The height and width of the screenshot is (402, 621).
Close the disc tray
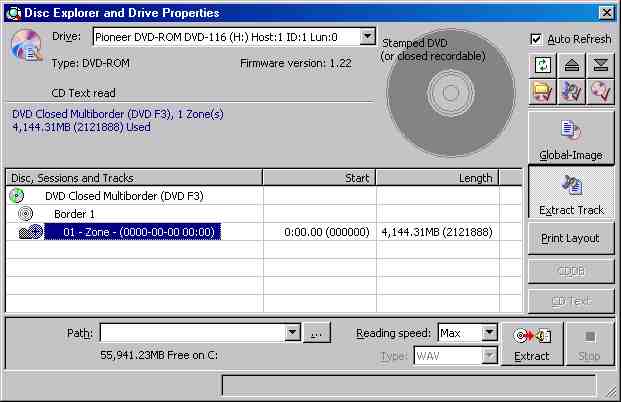pos(600,64)
